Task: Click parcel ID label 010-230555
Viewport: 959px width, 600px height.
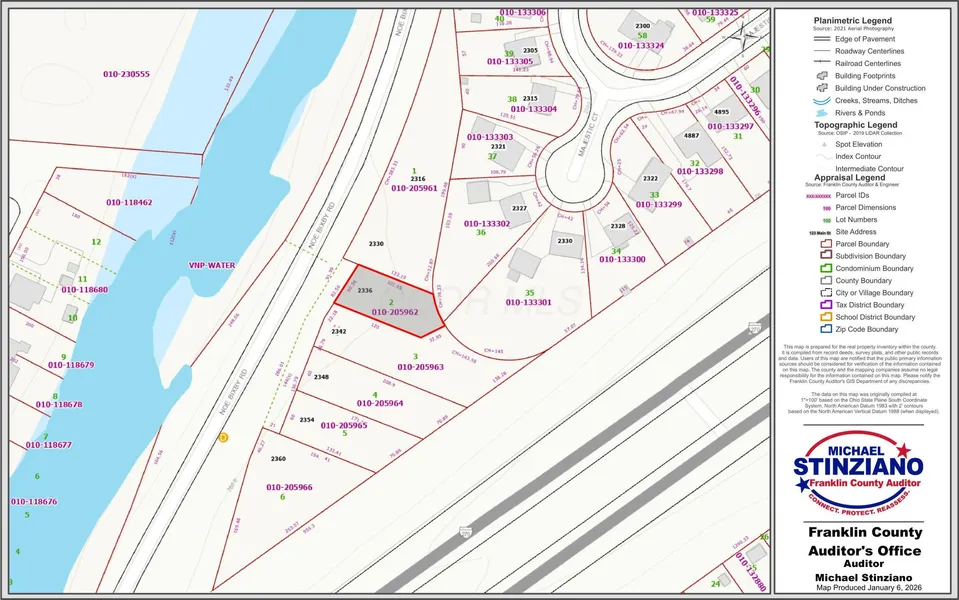Action: point(126,74)
